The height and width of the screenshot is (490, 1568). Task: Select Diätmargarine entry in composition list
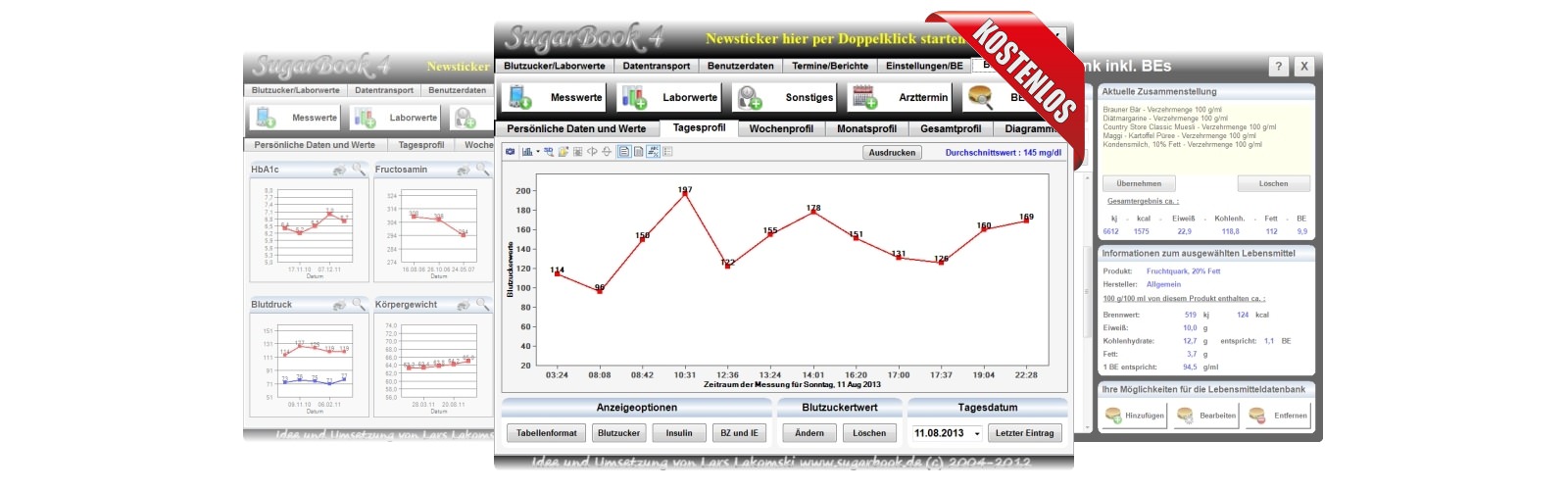tap(1165, 119)
